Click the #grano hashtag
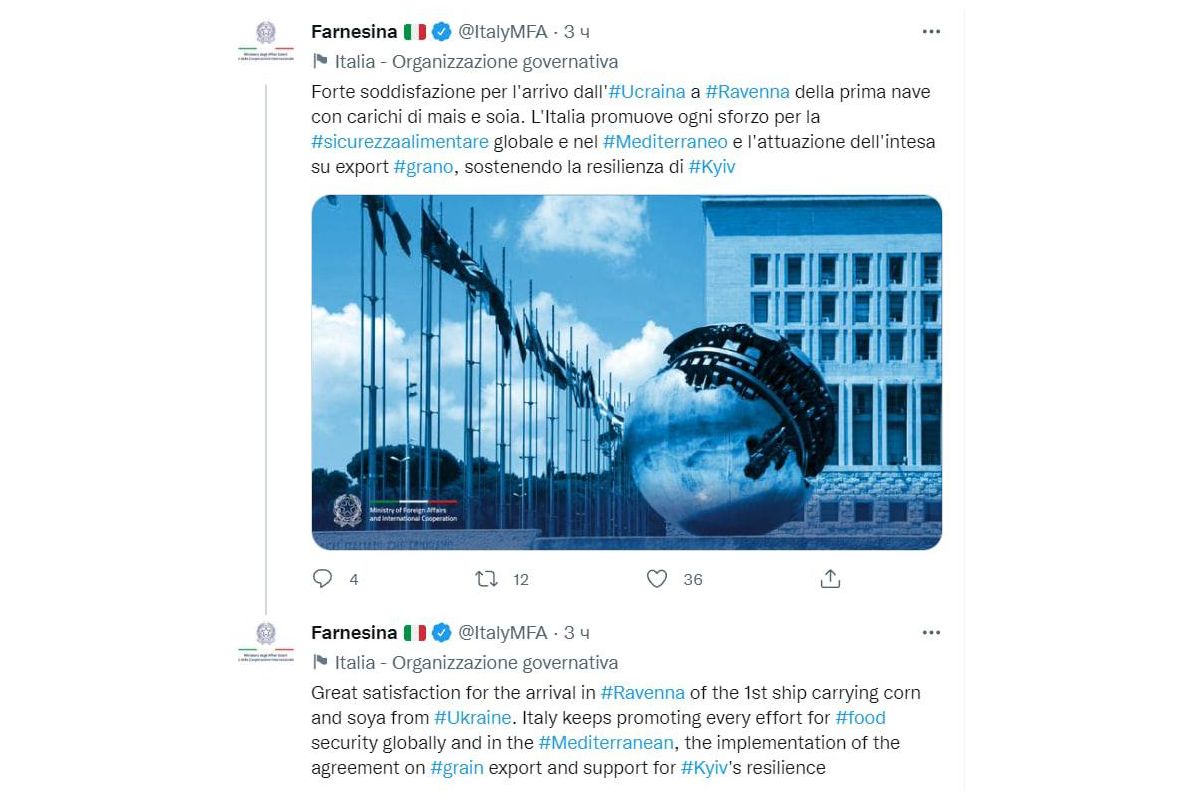This screenshot has height=800, width=1200. (425, 167)
